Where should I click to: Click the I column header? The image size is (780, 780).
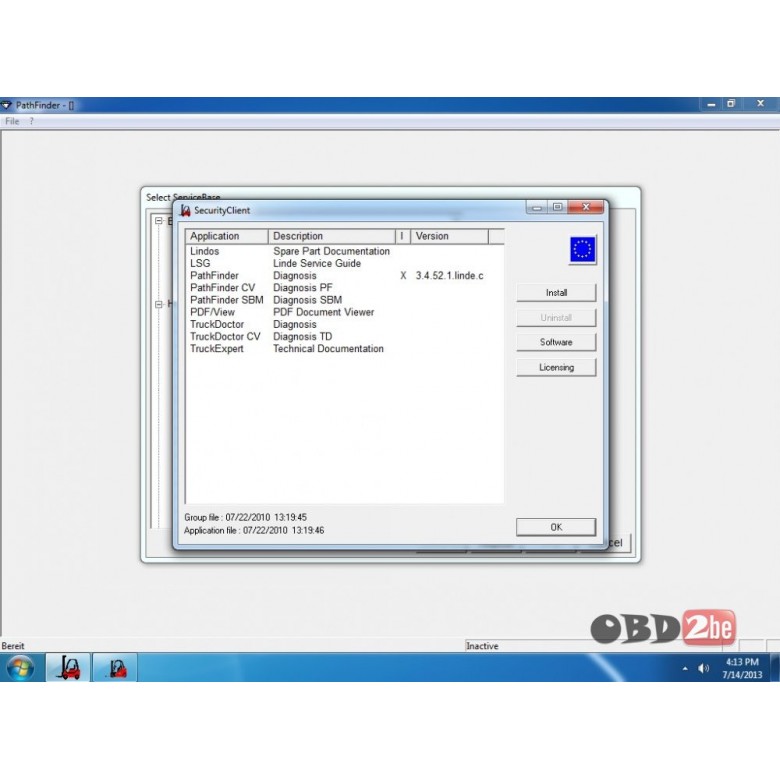pyautogui.click(x=402, y=236)
